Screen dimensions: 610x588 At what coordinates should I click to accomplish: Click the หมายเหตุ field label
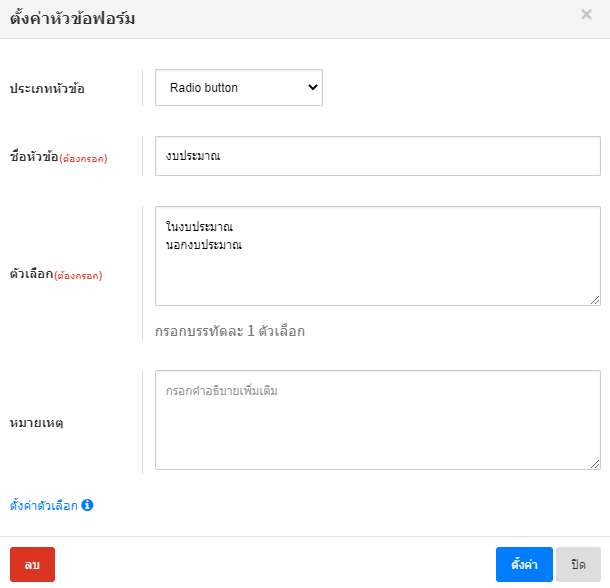[x=37, y=423]
